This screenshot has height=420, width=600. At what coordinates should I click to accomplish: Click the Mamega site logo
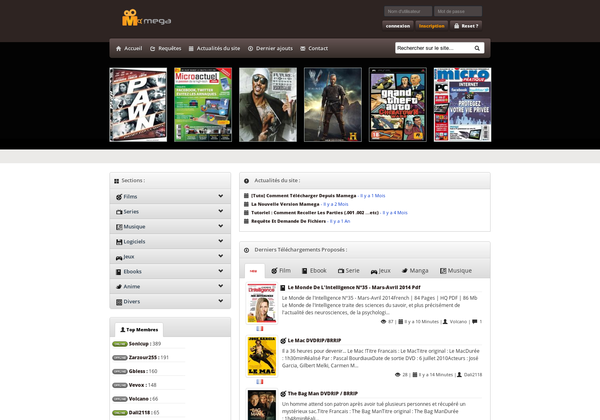click(x=146, y=18)
